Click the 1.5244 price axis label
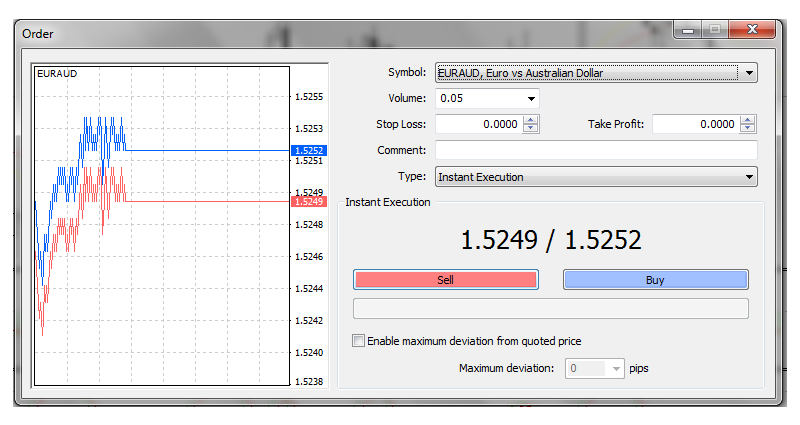Viewport: 800px width, 425px height. point(309,288)
